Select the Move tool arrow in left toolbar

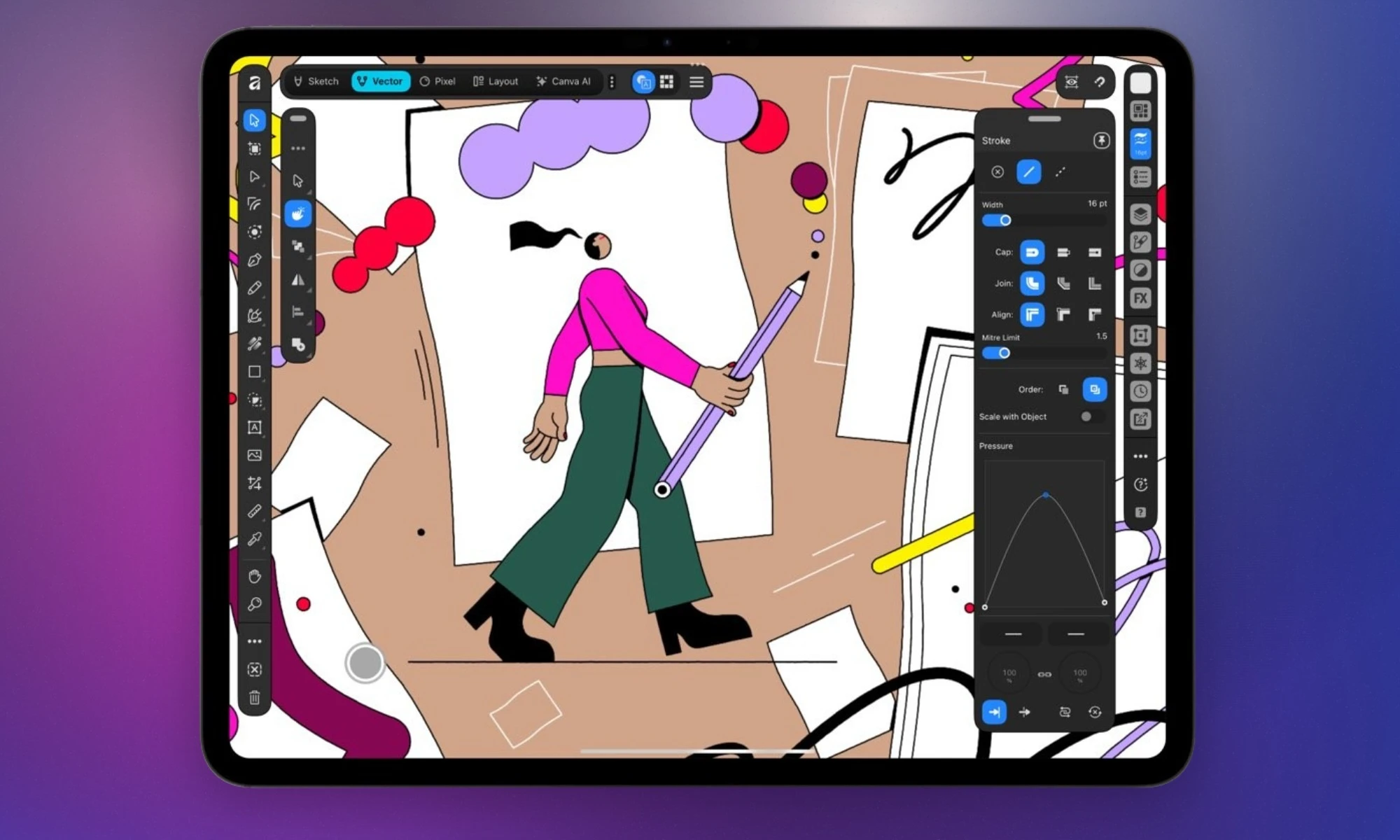pyautogui.click(x=254, y=120)
